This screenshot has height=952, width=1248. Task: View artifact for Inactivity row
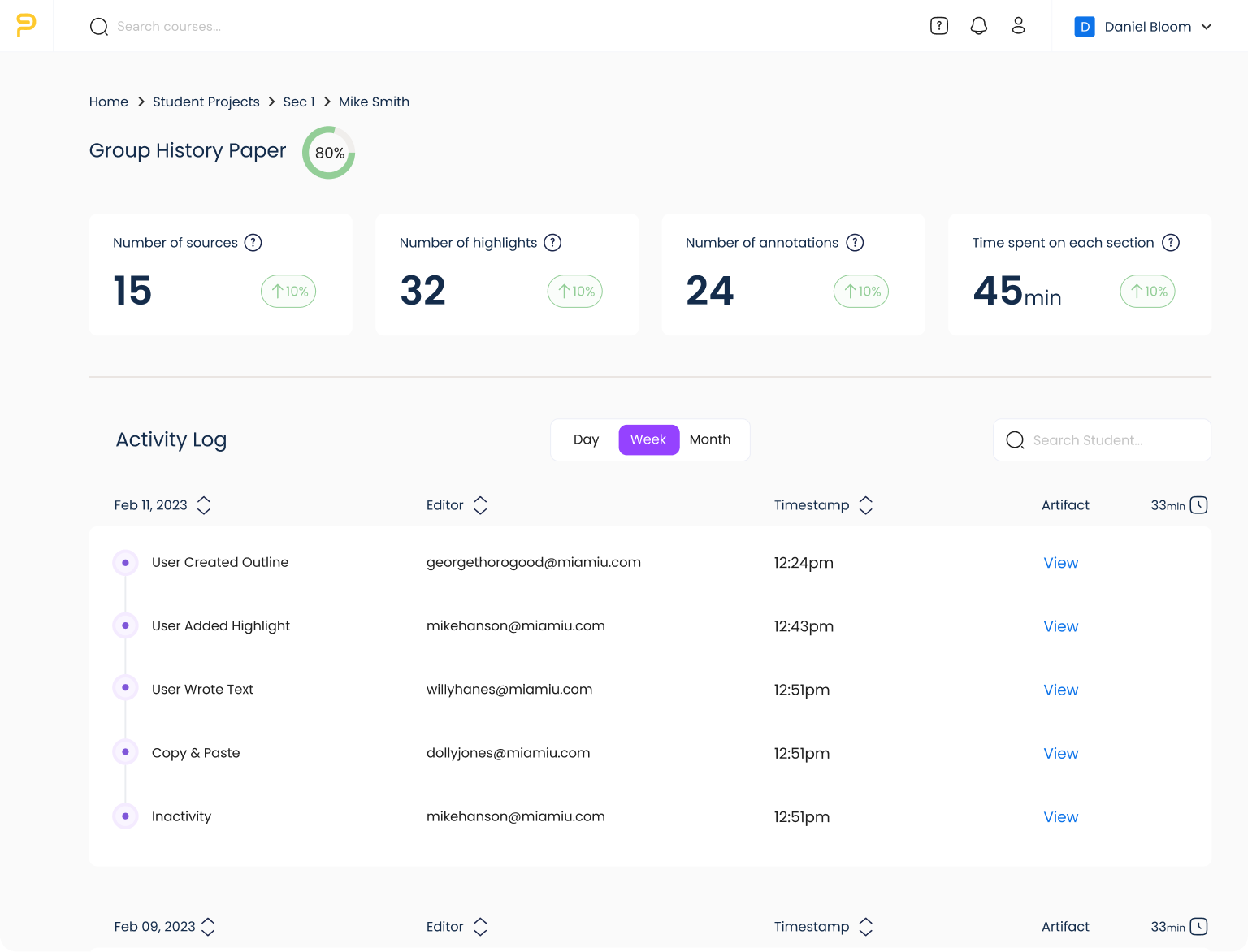1061,817
